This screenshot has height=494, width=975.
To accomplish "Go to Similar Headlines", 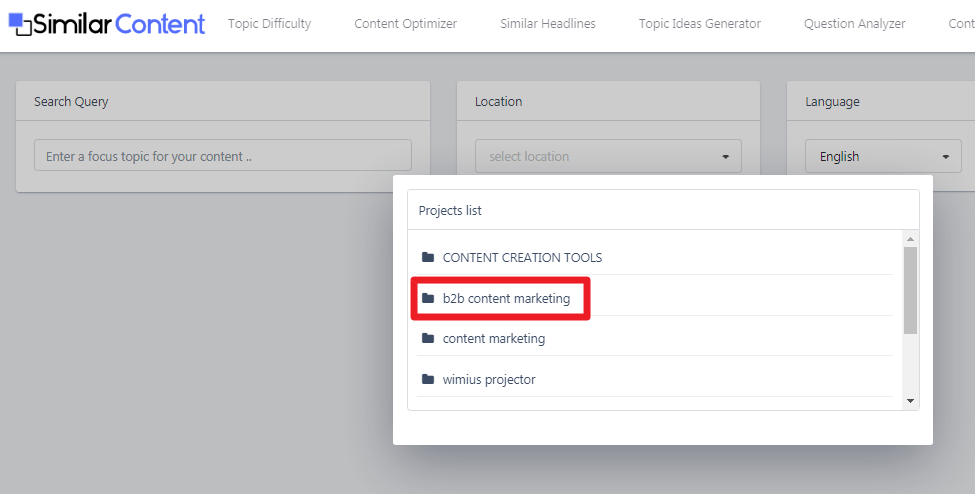I will click(548, 24).
